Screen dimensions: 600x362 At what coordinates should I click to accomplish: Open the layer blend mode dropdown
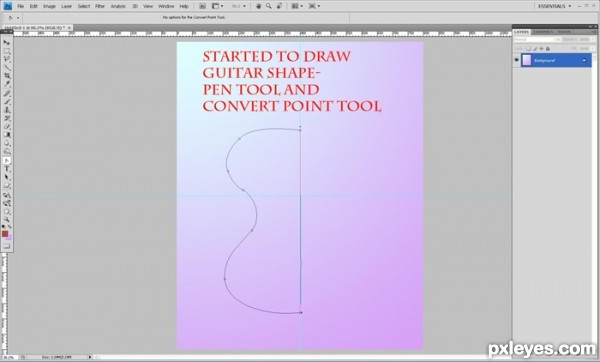[537, 39]
